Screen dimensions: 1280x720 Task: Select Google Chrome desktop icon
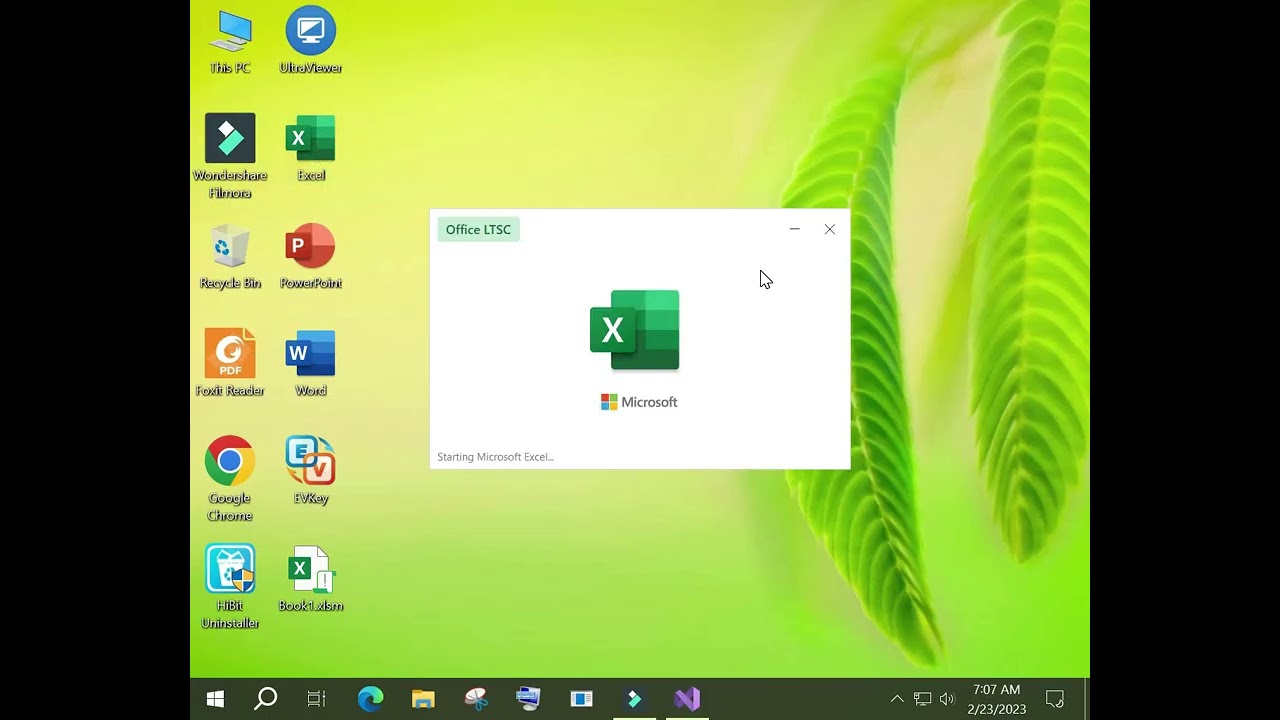(230, 478)
